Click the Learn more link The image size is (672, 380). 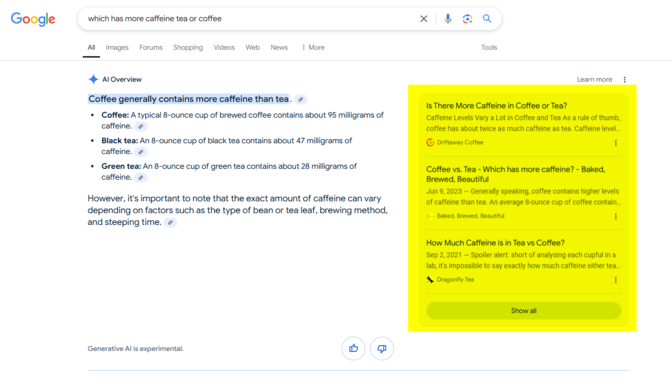click(594, 80)
